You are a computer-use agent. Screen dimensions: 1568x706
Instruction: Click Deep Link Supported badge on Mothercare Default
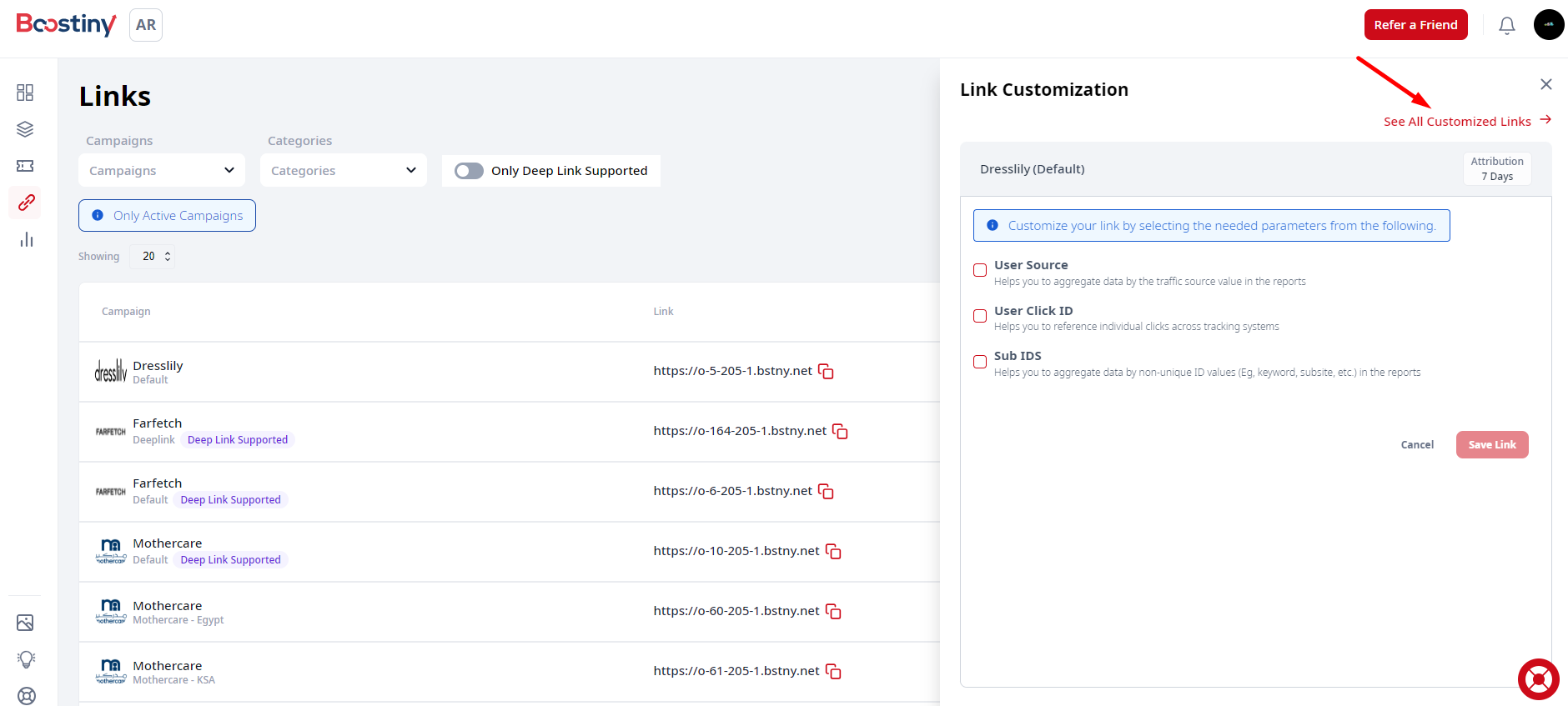coord(231,560)
